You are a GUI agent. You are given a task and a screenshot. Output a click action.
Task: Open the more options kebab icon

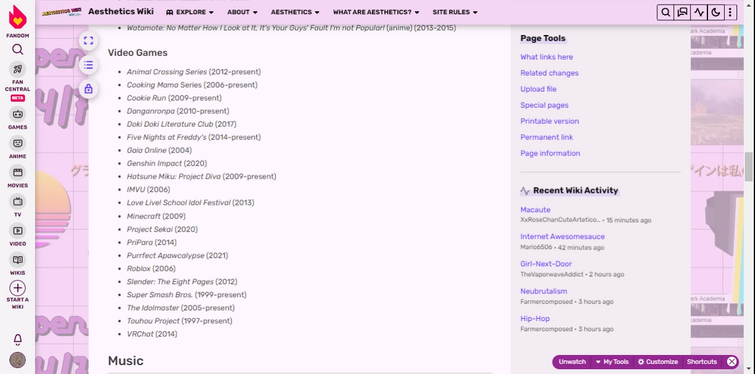tap(730, 13)
